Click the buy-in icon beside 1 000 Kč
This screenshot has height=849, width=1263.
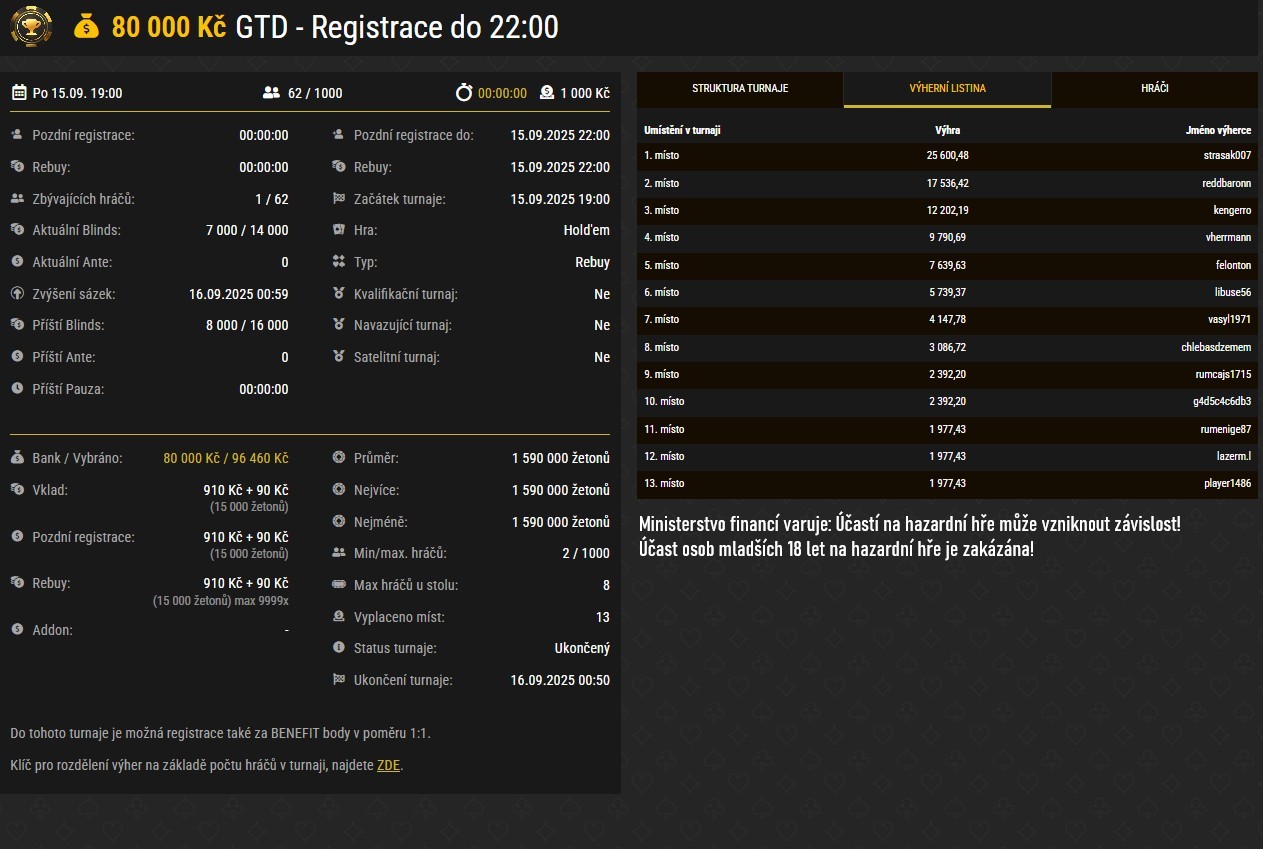click(547, 93)
